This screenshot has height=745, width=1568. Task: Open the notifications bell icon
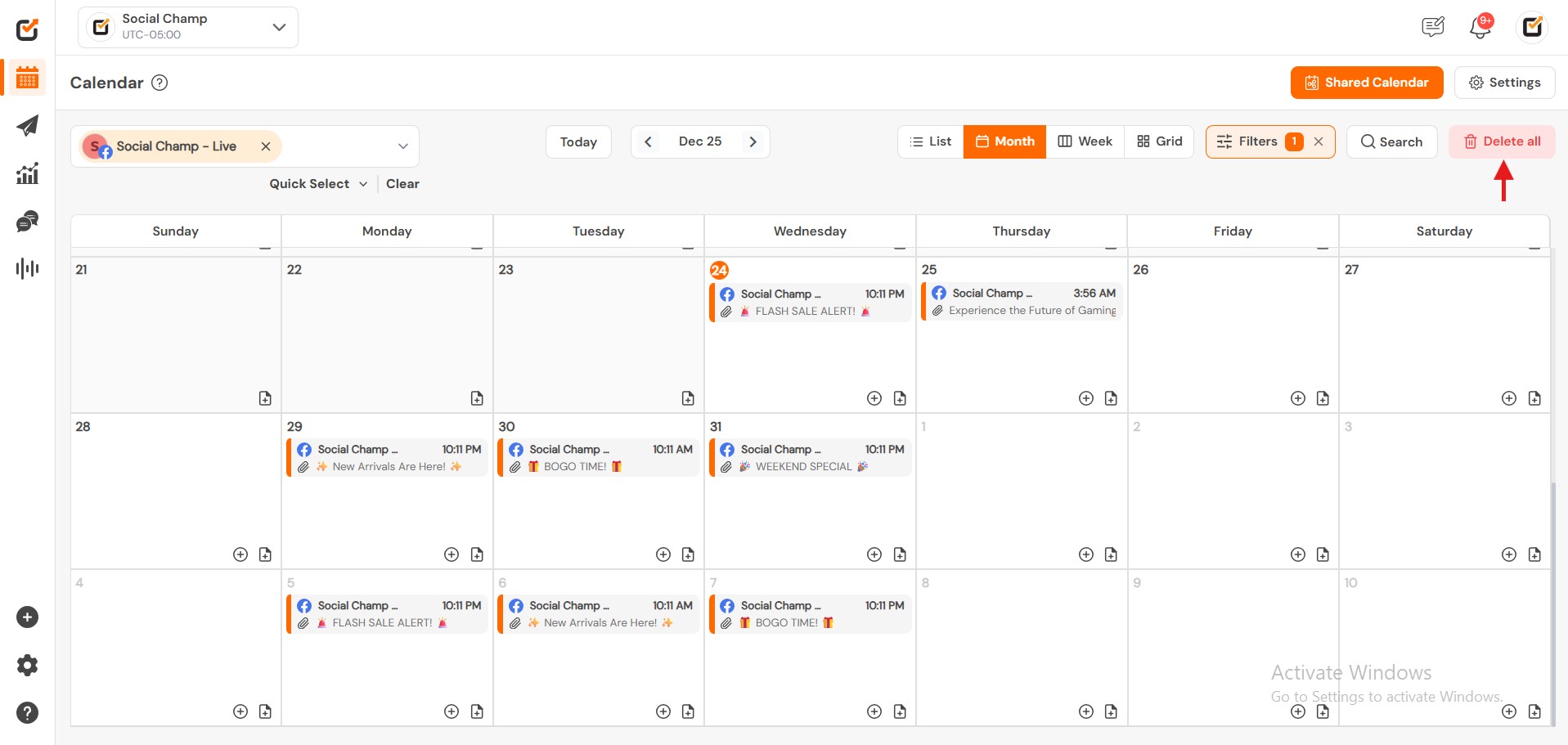(x=1480, y=27)
